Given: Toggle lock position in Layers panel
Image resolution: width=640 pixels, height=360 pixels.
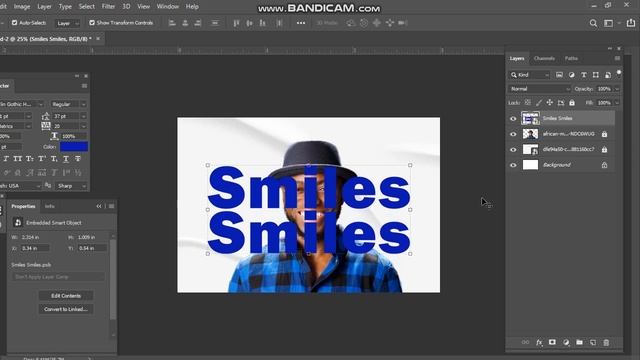Looking at the screenshot, I should click(x=550, y=102).
